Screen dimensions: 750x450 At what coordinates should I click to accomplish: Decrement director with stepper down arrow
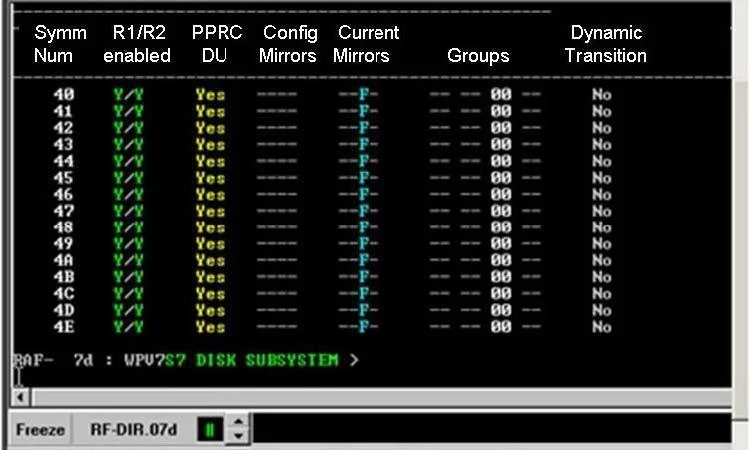pos(238,436)
